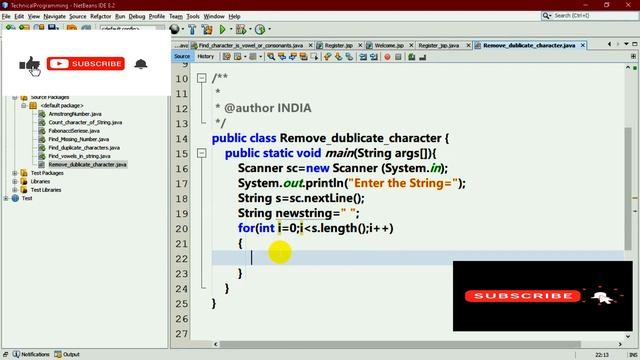Open the run project dropdown arrow
640x360 pixels.
[x=231, y=29]
